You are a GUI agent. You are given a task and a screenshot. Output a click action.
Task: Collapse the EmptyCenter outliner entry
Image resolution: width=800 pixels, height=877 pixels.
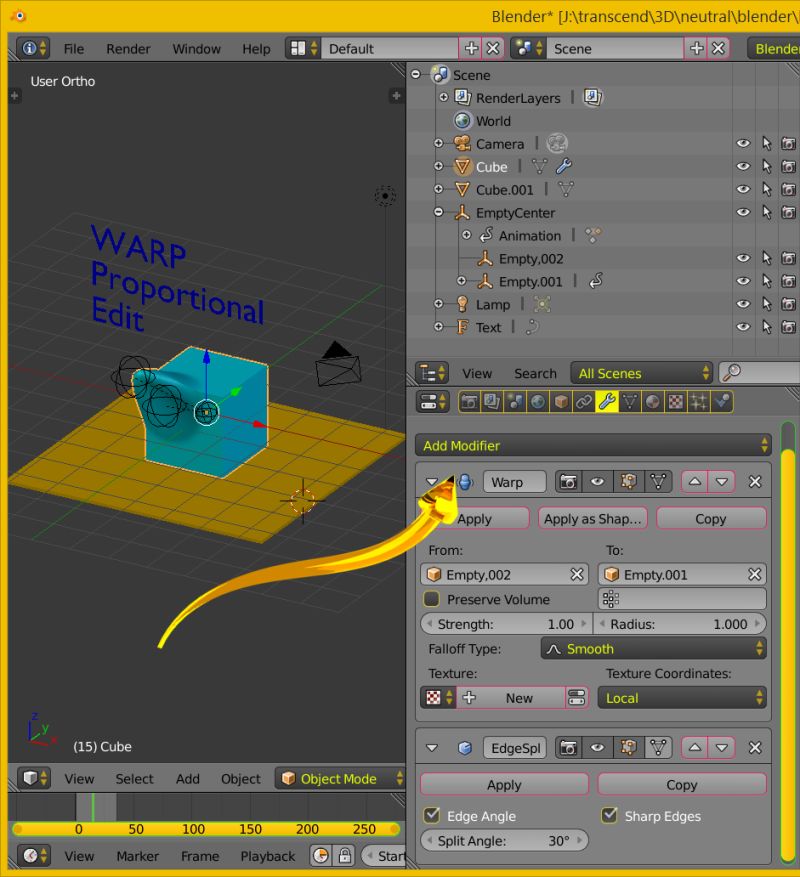[x=438, y=212]
